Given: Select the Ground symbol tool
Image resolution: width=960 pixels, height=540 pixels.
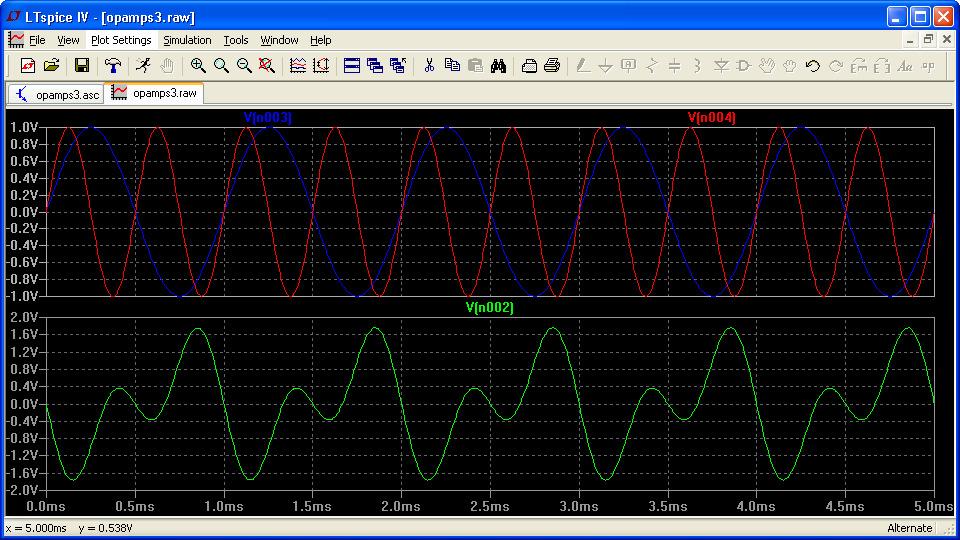Looking at the screenshot, I should coord(606,66).
